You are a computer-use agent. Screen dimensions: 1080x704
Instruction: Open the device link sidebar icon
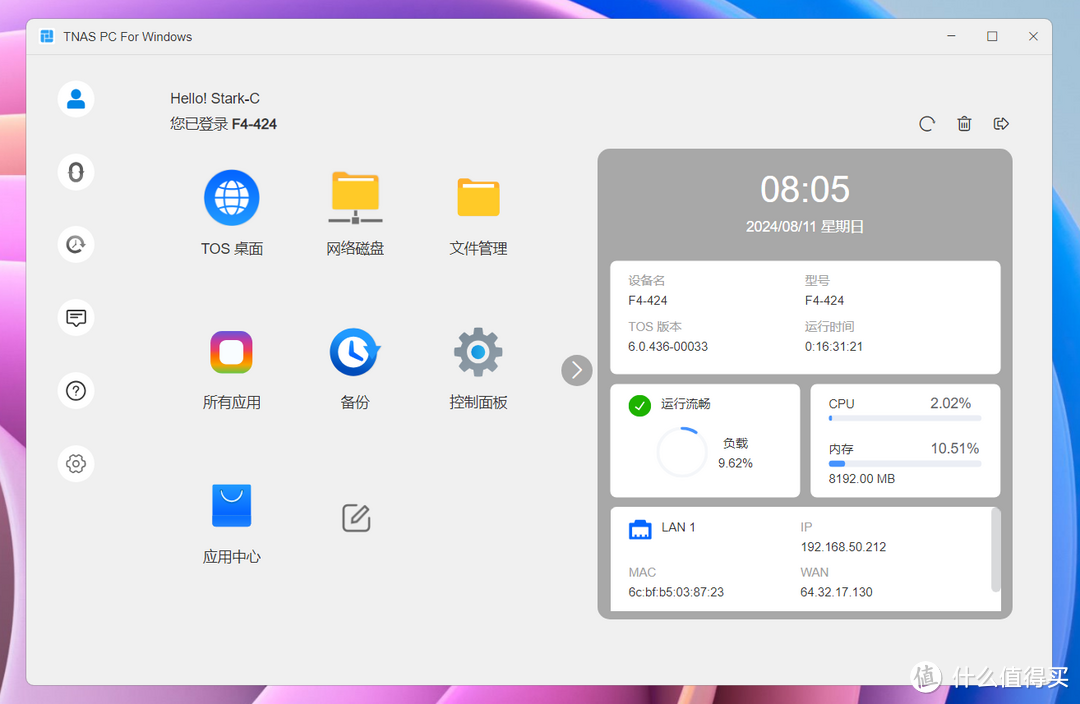tap(76, 172)
